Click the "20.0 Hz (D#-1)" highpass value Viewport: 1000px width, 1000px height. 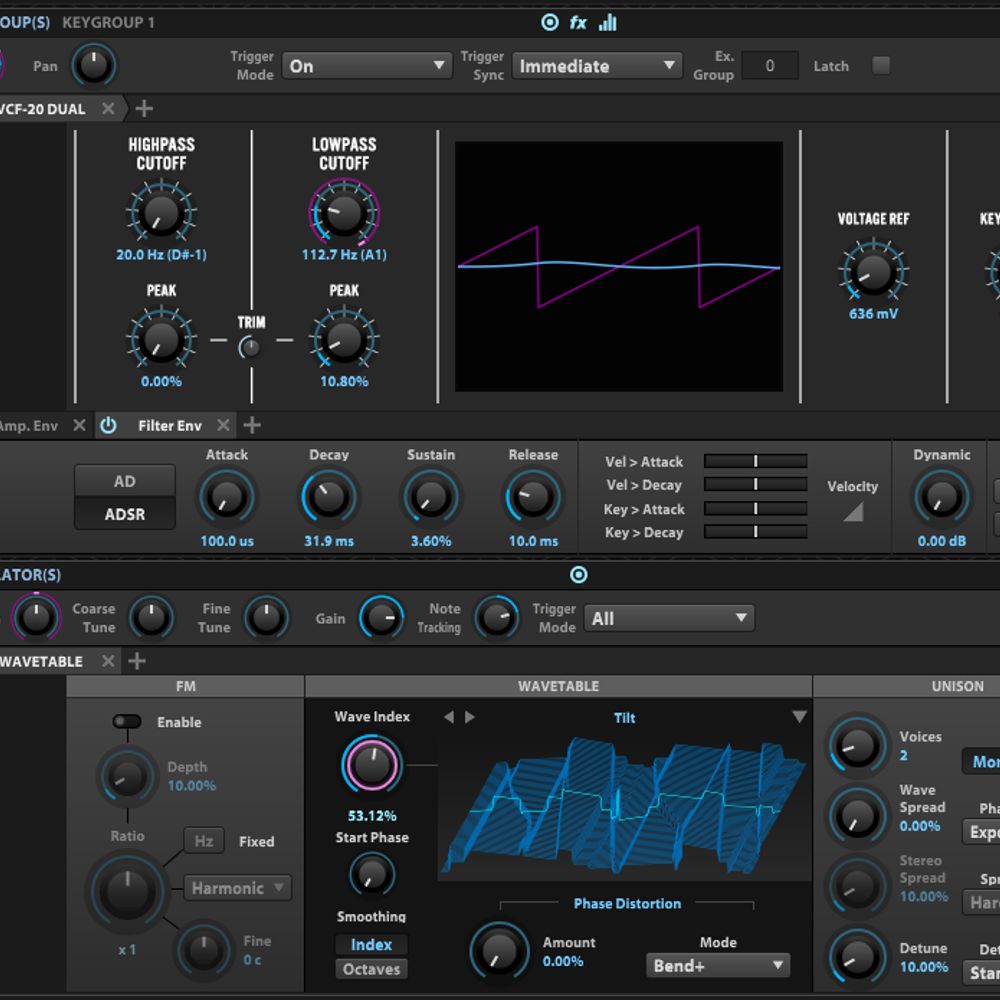161,254
